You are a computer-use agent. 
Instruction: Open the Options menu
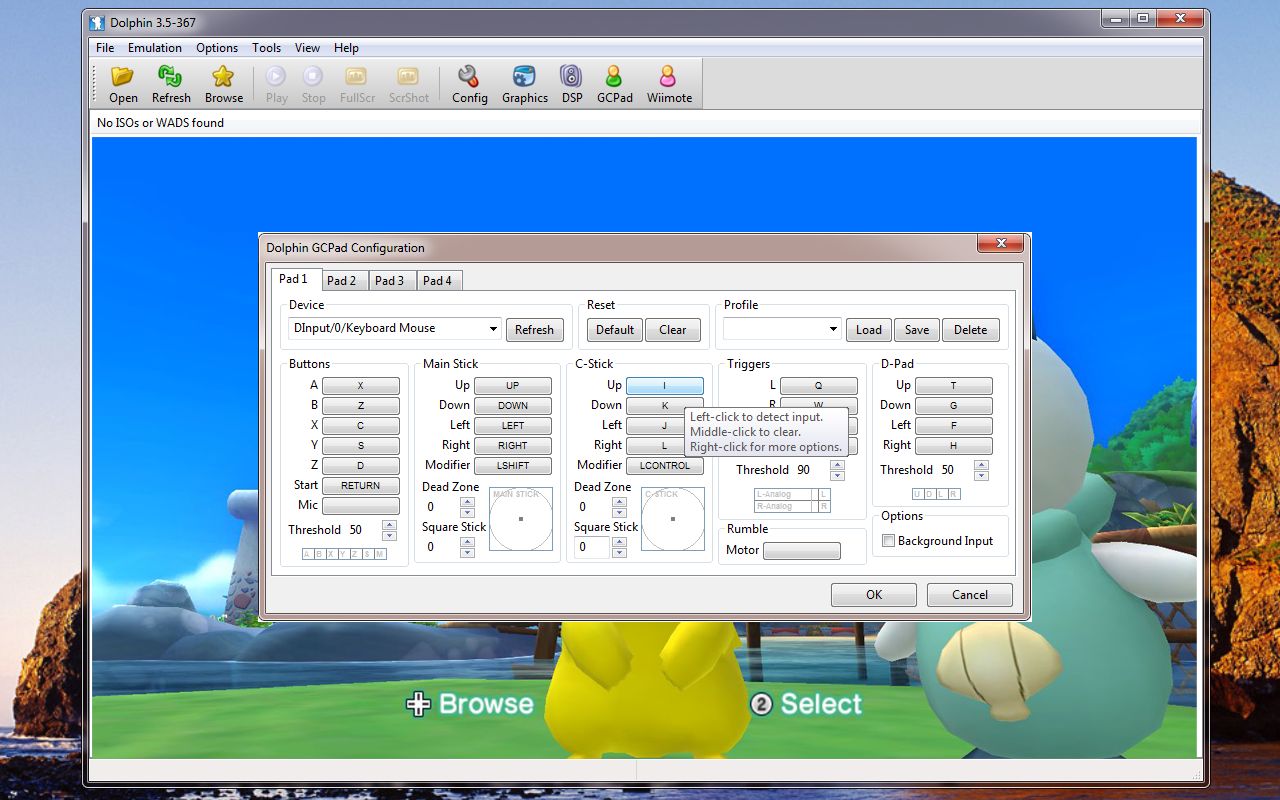(216, 47)
